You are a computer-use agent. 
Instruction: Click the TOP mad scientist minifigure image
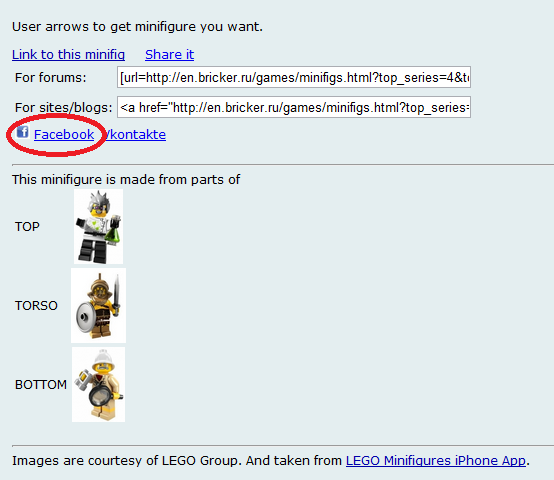point(99,226)
